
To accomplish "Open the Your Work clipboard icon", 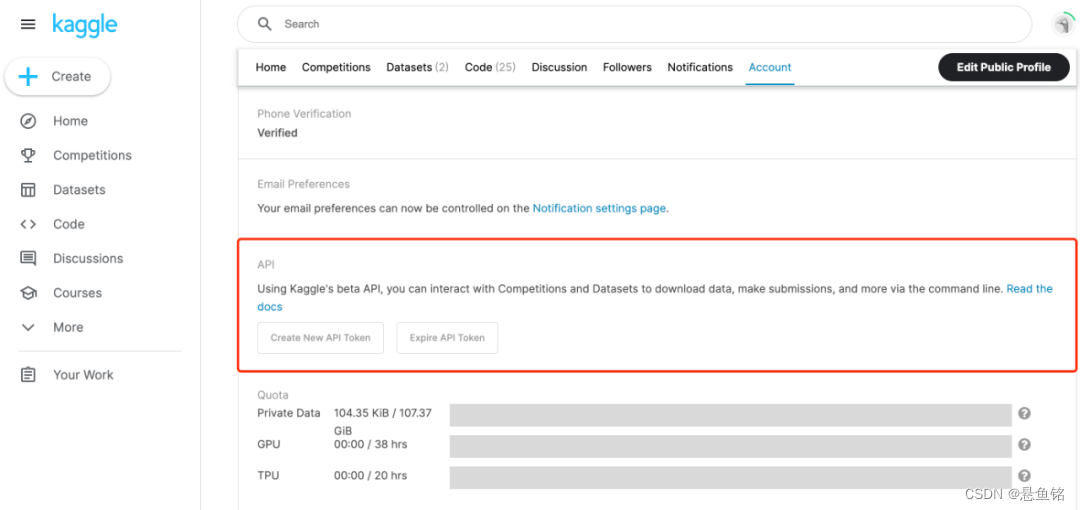I will (28, 375).
